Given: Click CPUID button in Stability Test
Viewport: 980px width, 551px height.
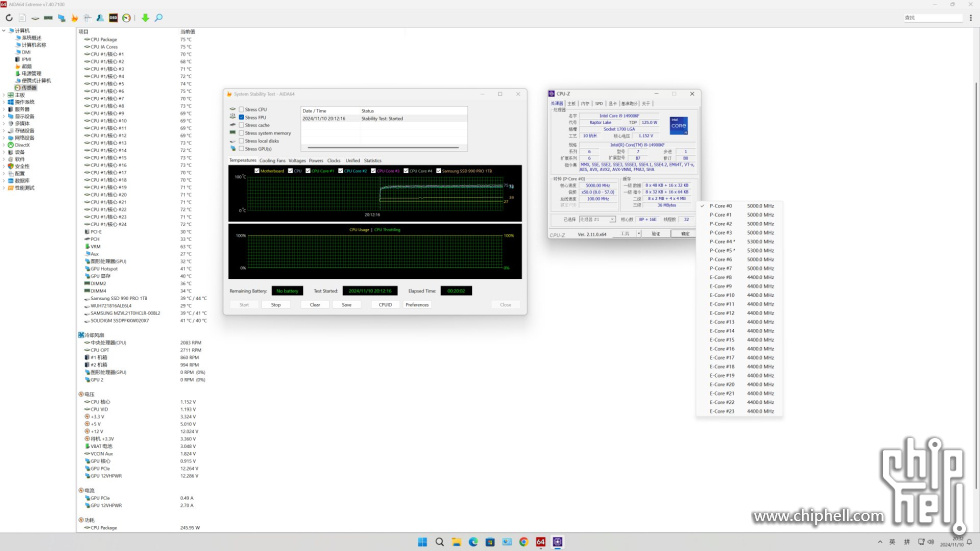Looking at the screenshot, I should (x=385, y=305).
